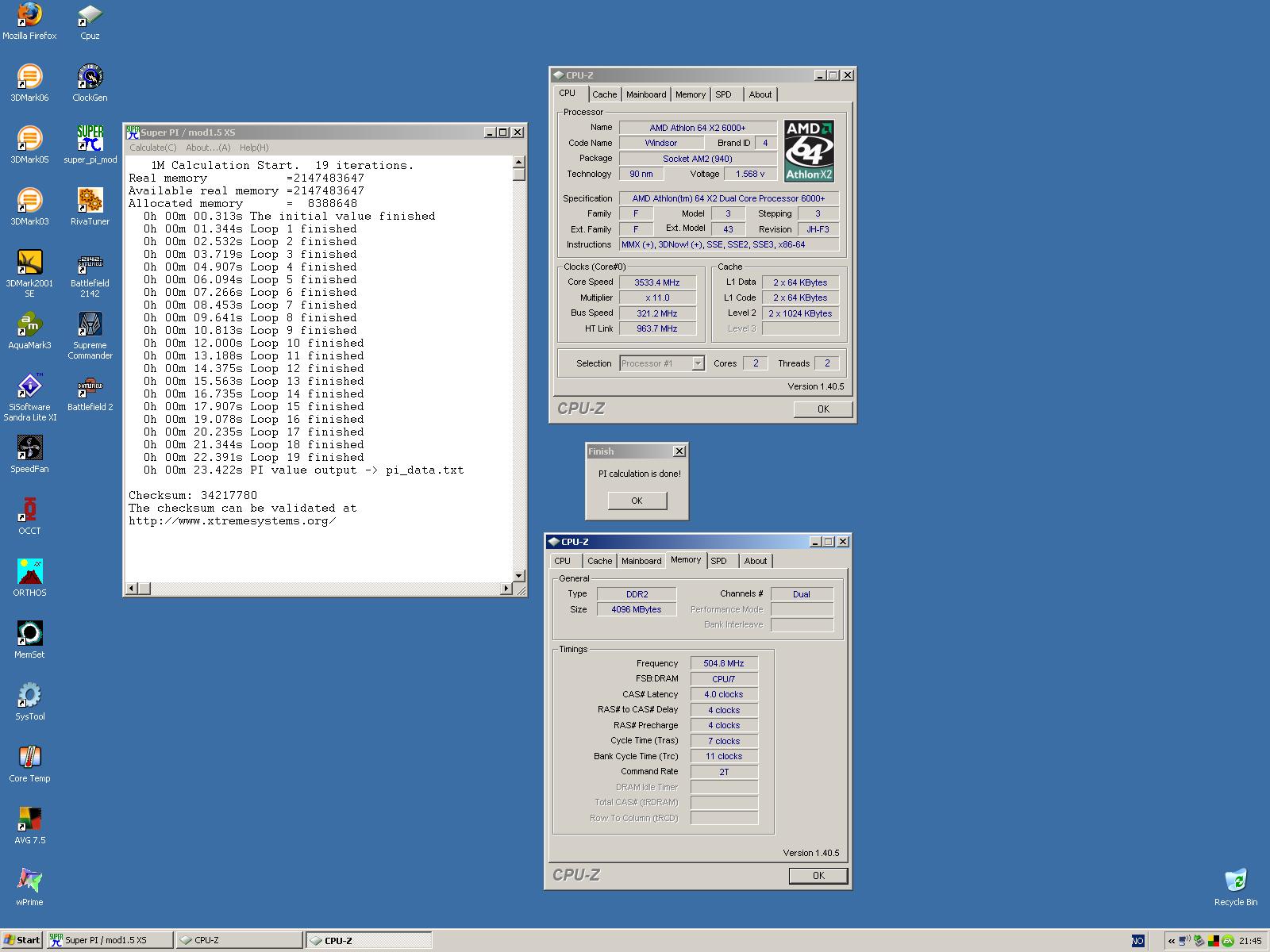This screenshot has width=1270, height=952.
Task: Click the memory Frequency 504.8 MHz field
Action: pos(724,663)
